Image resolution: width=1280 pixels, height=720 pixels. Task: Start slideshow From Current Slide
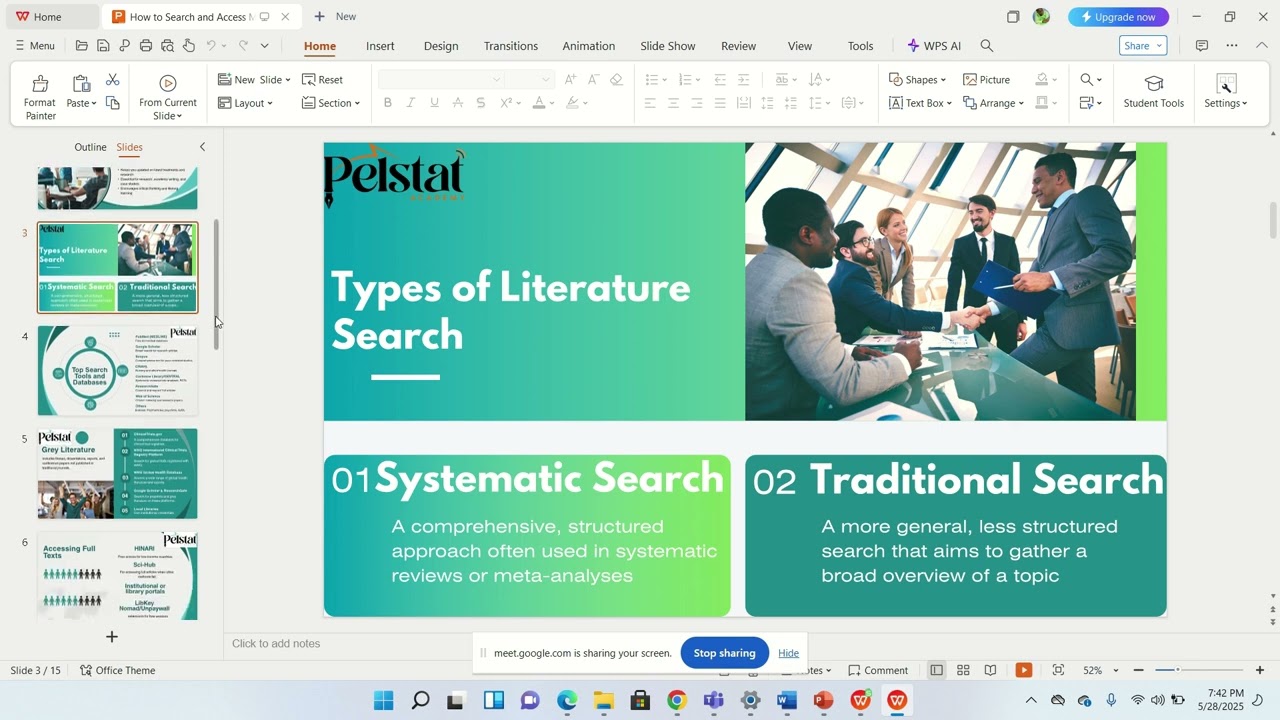click(168, 96)
